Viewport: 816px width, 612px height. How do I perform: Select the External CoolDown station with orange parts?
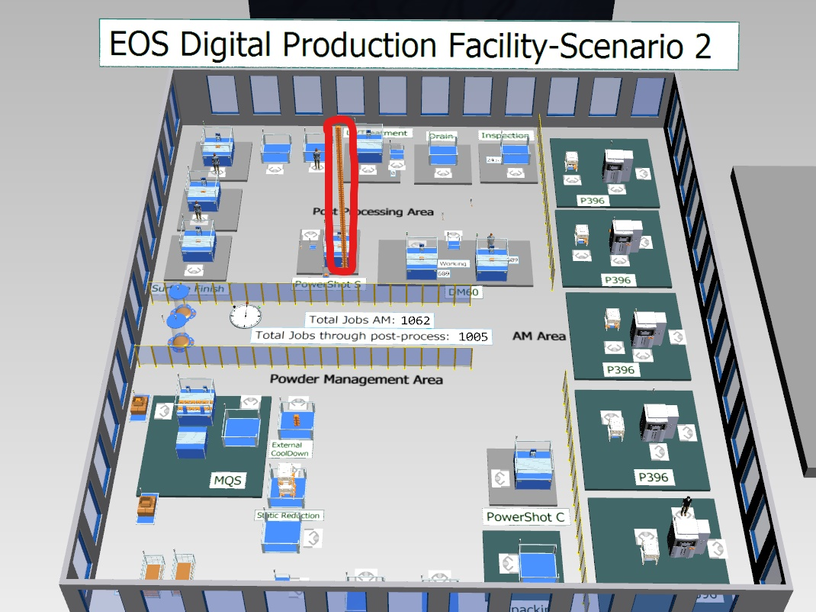(x=297, y=419)
